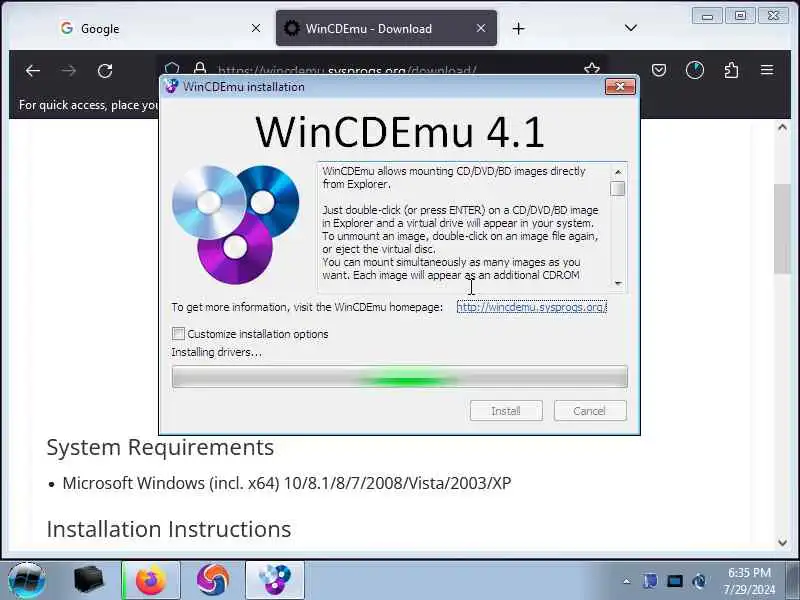This screenshot has width=800, height=600.
Task: Tick Customize installation options checkbox
Action: (178, 334)
